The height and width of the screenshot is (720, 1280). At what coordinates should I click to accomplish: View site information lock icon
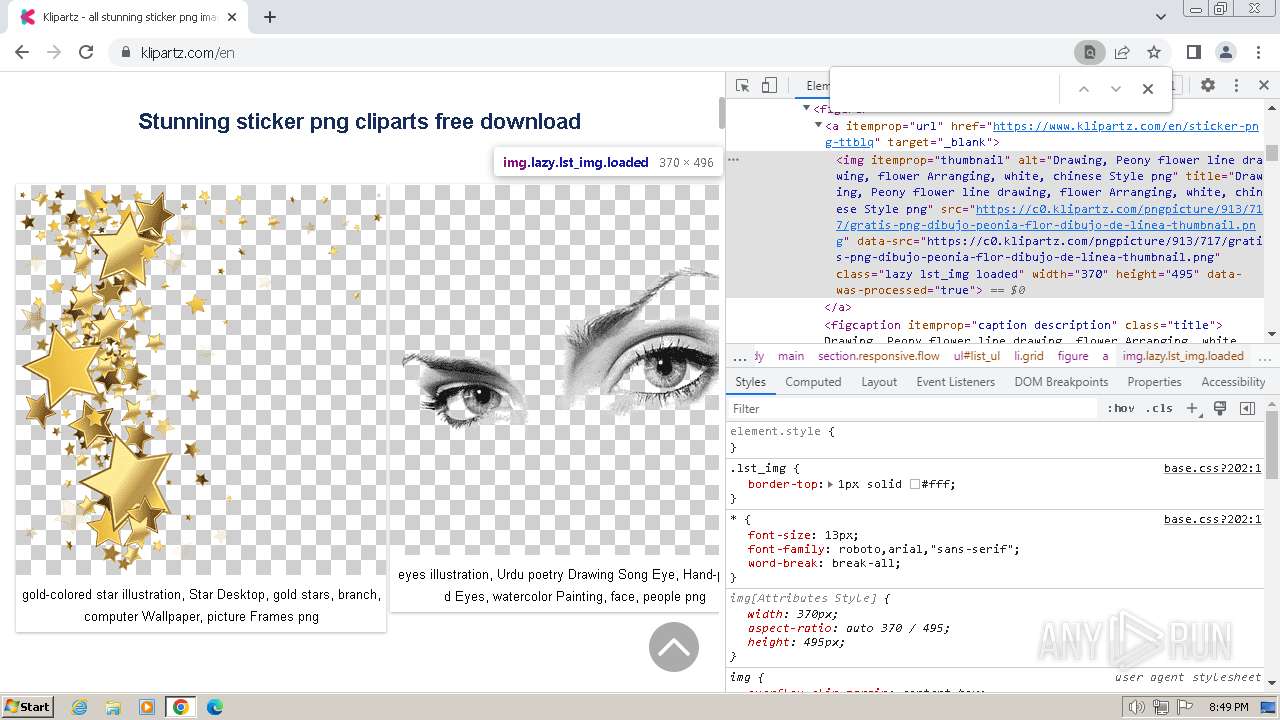pyautogui.click(x=125, y=52)
